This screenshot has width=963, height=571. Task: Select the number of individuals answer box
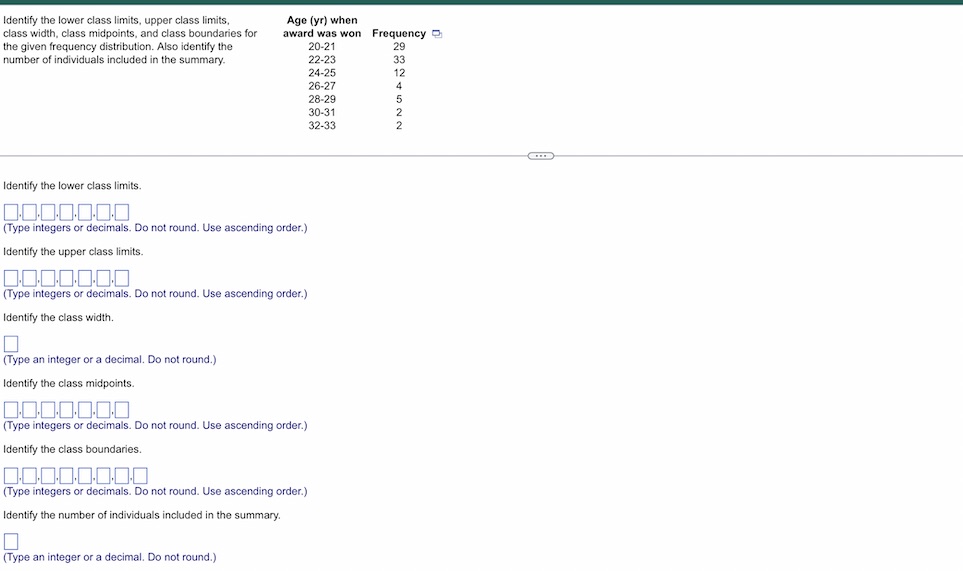tap(11, 542)
